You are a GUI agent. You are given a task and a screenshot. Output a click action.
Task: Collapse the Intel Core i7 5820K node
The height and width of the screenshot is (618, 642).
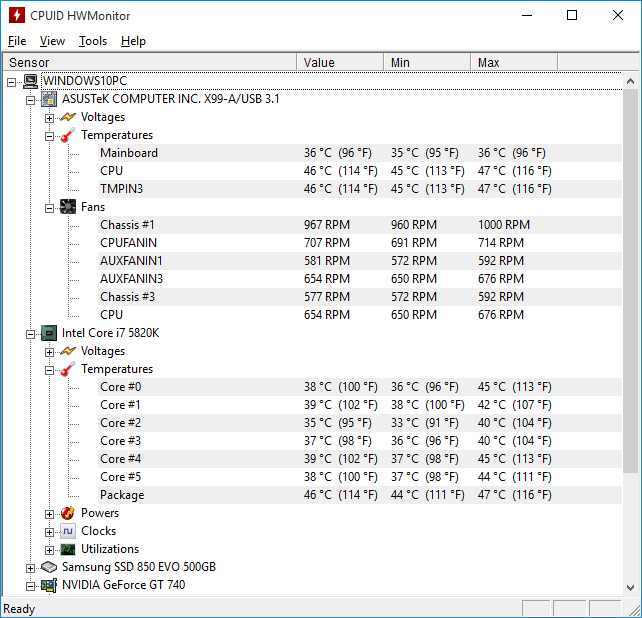[30, 334]
